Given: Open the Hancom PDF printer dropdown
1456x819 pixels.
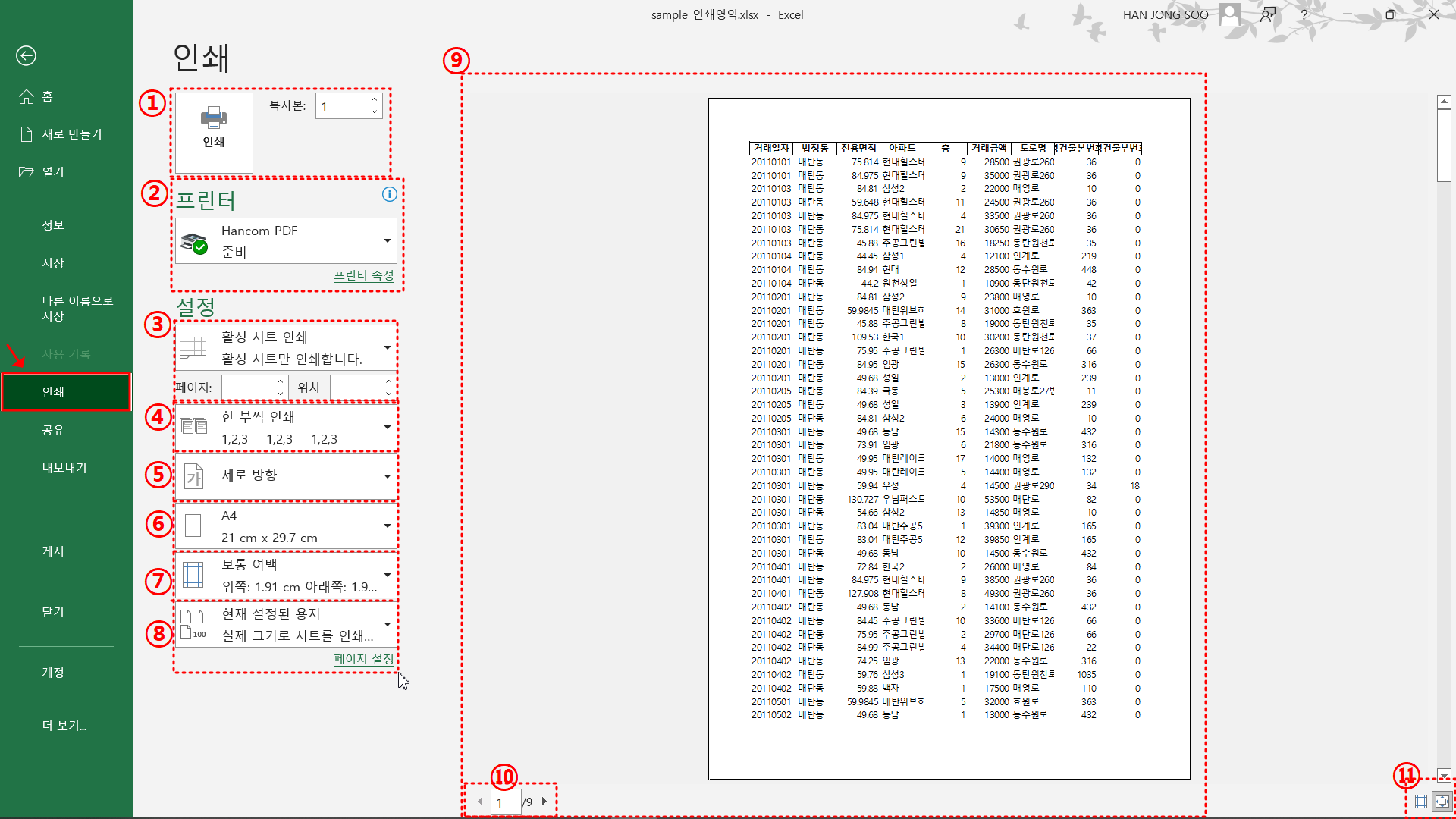Looking at the screenshot, I should (287, 241).
